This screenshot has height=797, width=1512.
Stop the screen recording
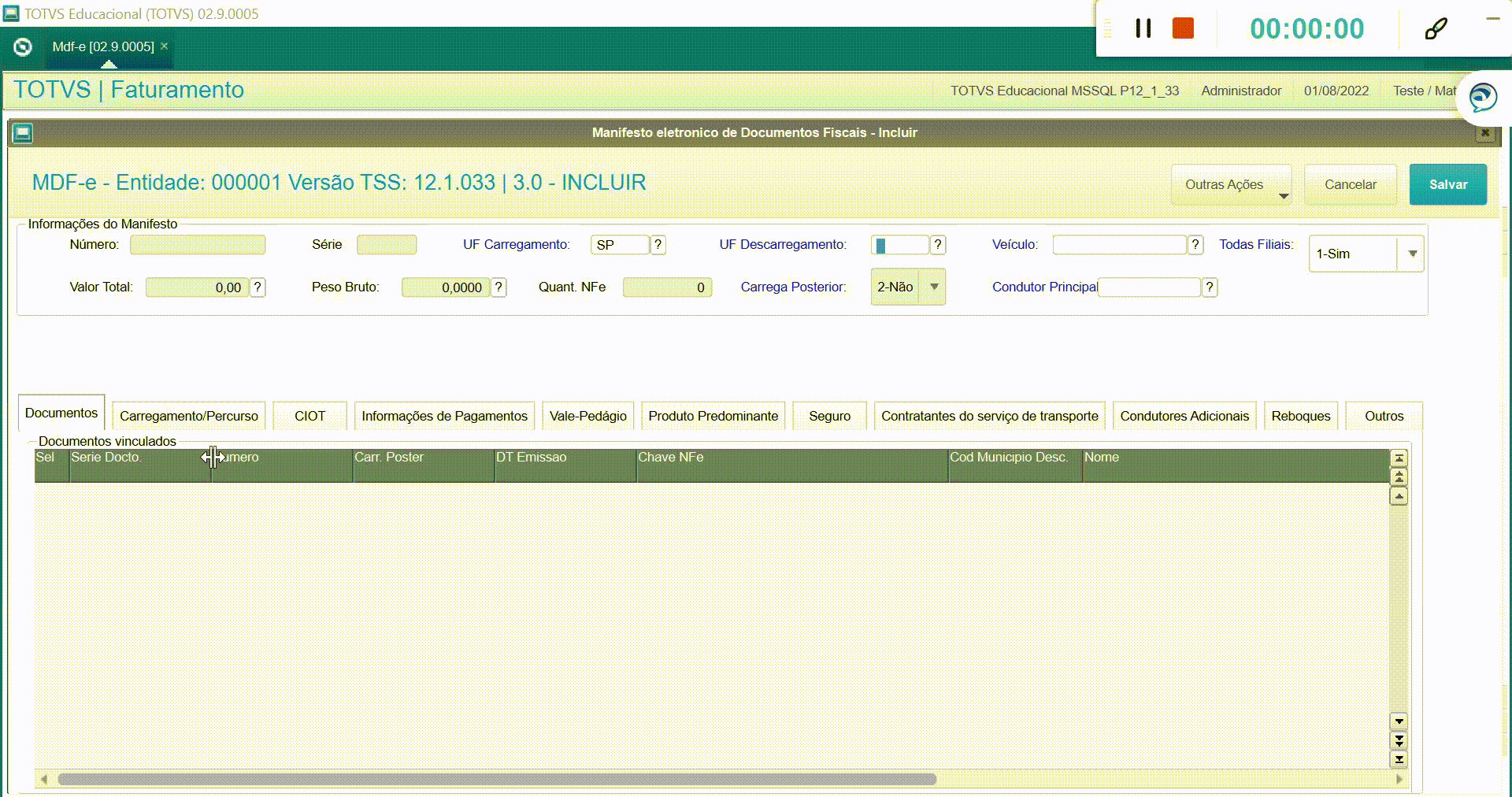pos(1183,28)
